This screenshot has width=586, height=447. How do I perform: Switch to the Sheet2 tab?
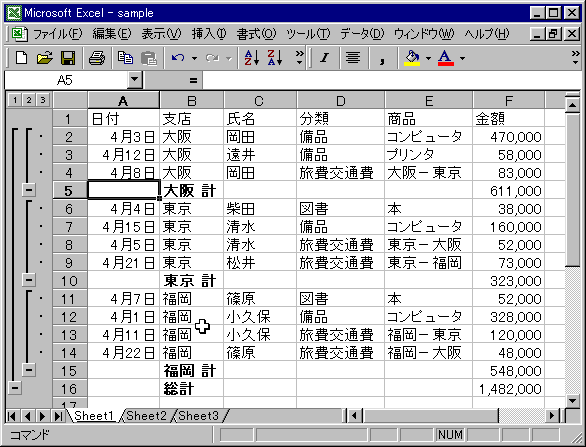coord(146,416)
